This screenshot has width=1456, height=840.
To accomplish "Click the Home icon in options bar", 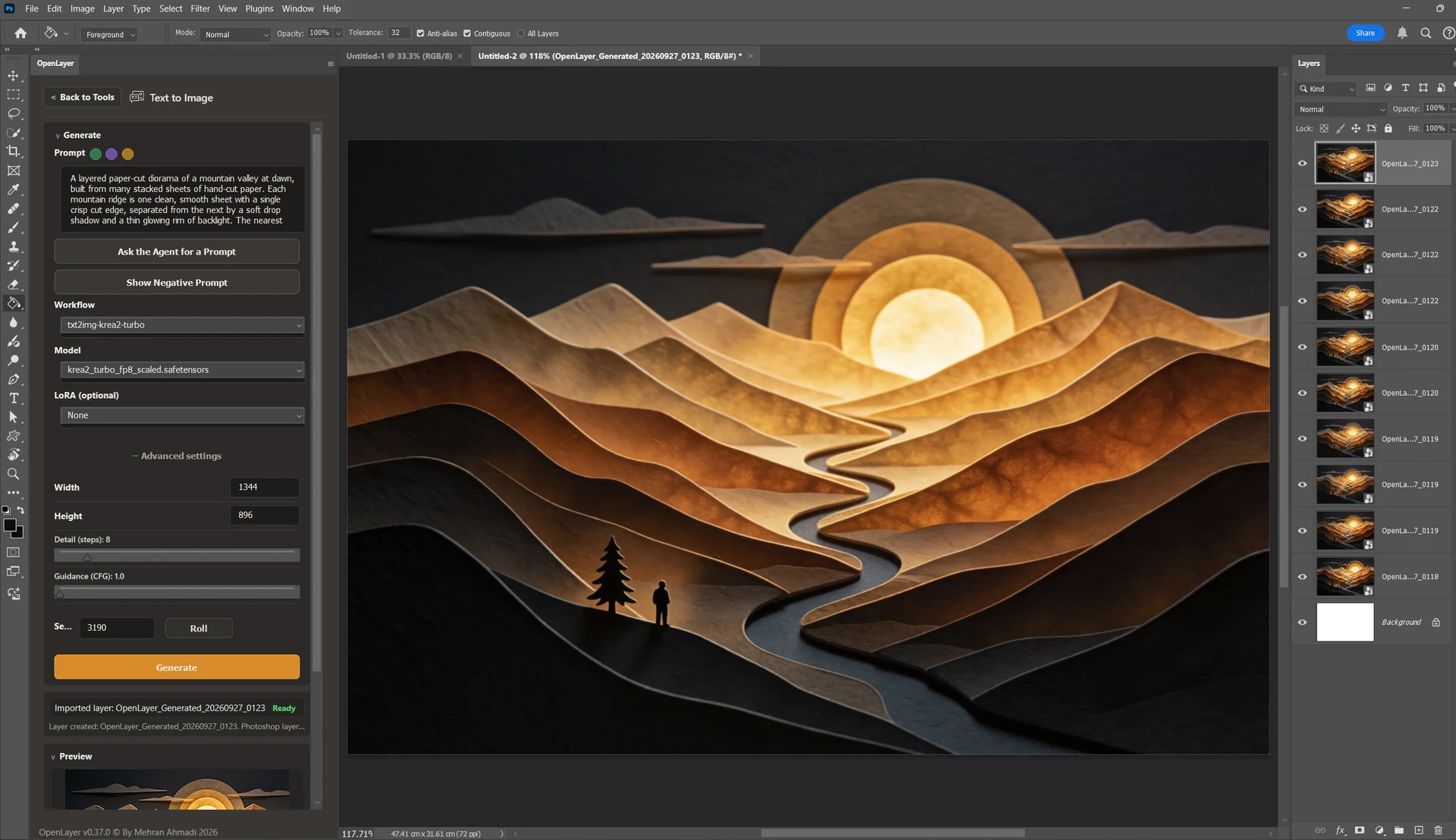I will pos(20,33).
